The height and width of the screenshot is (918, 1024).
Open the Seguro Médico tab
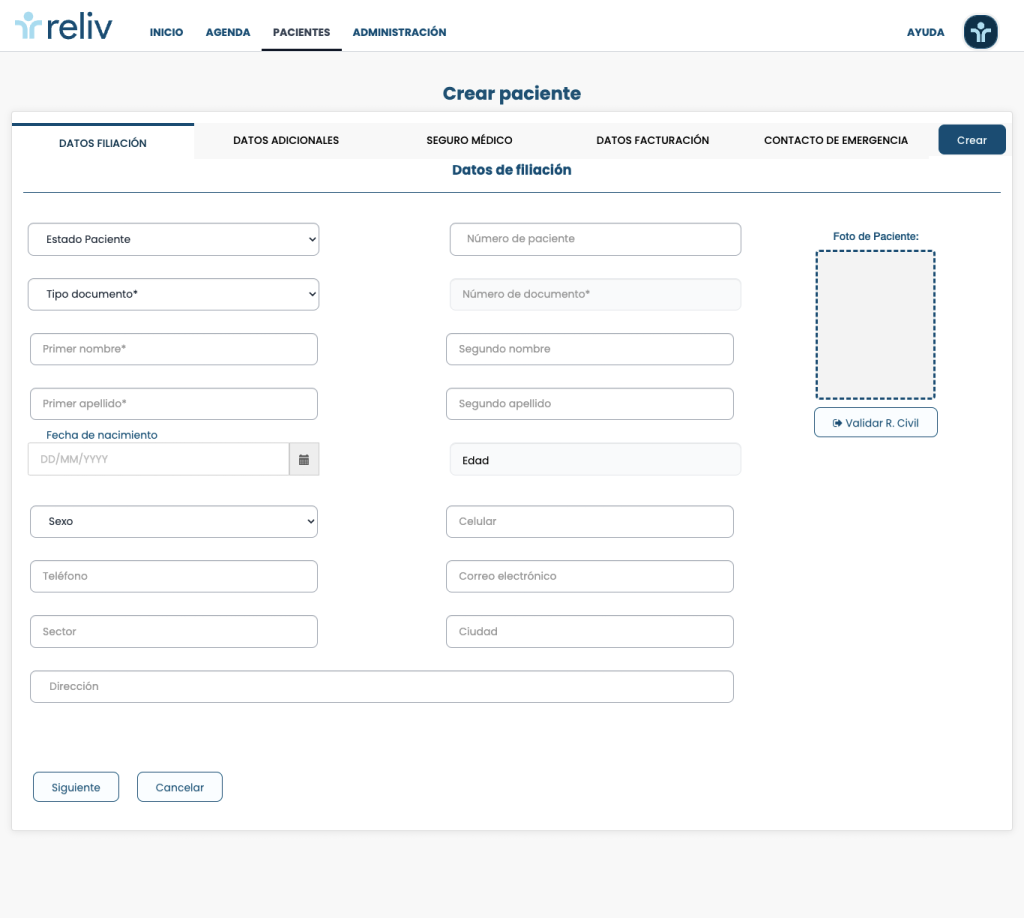coord(469,141)
